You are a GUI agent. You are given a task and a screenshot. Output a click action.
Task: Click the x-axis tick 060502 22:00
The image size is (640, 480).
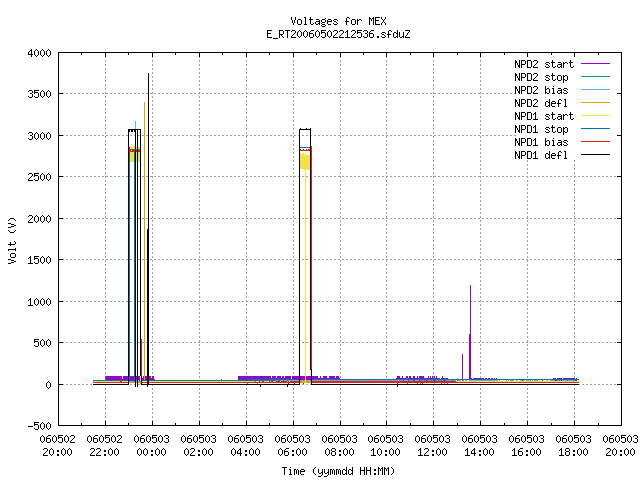coord(104,445)
